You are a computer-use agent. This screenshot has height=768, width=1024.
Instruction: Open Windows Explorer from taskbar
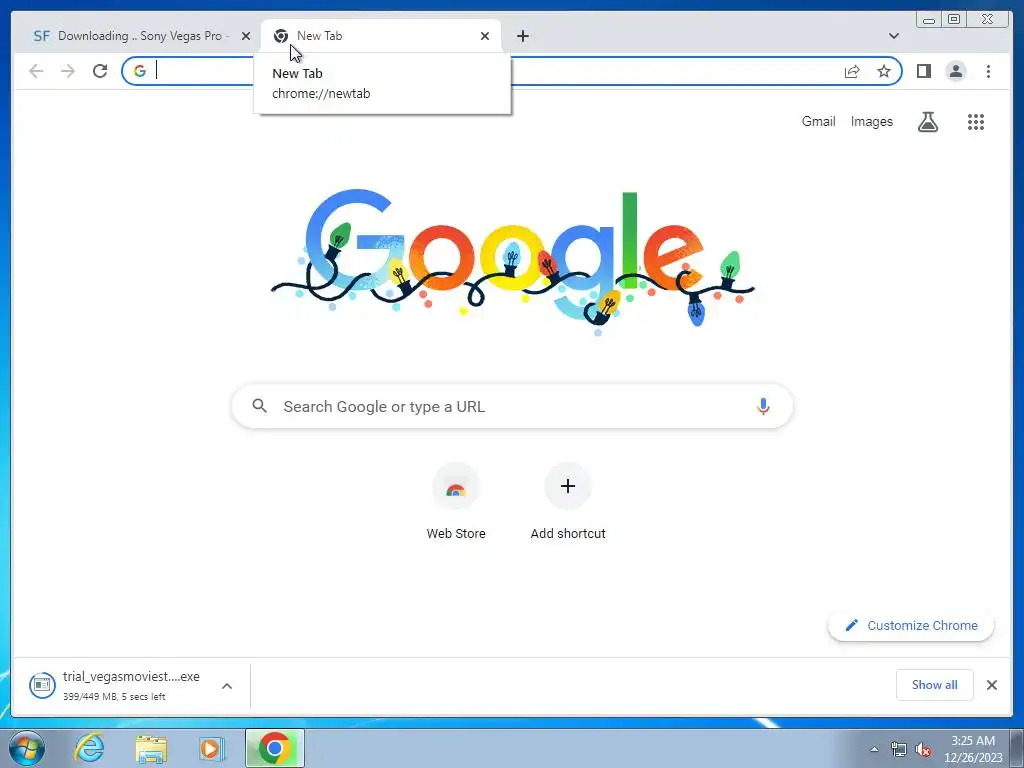coord(151,748)
